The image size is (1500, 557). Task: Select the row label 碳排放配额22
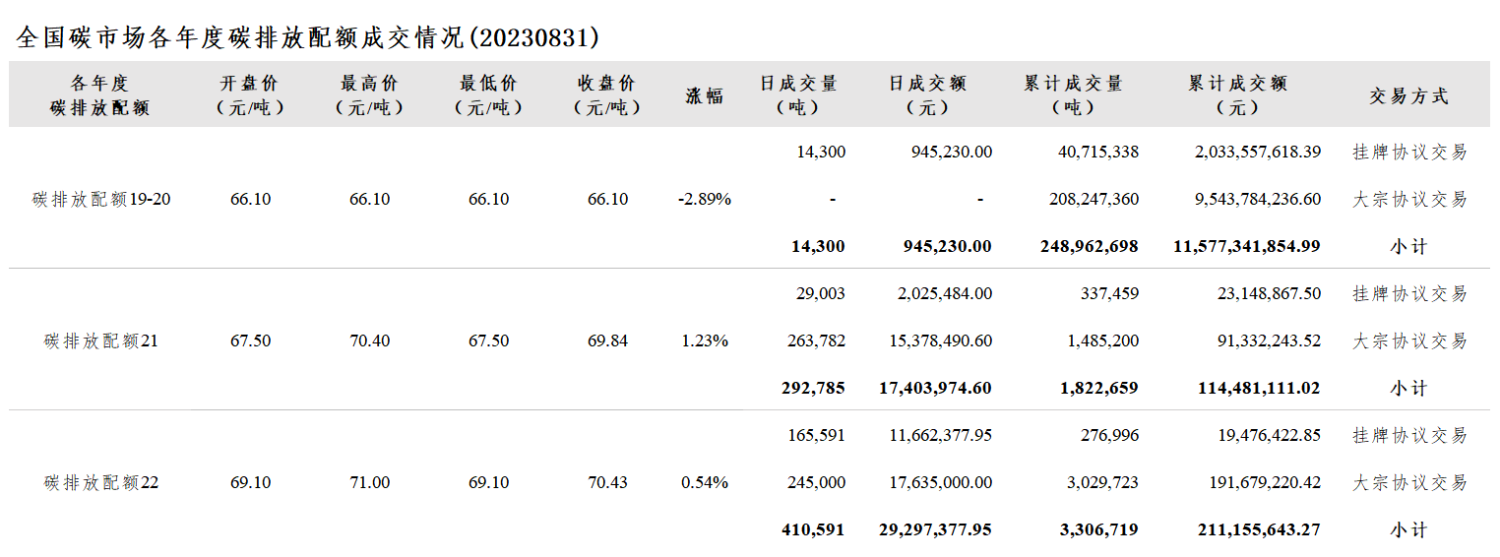101,483
